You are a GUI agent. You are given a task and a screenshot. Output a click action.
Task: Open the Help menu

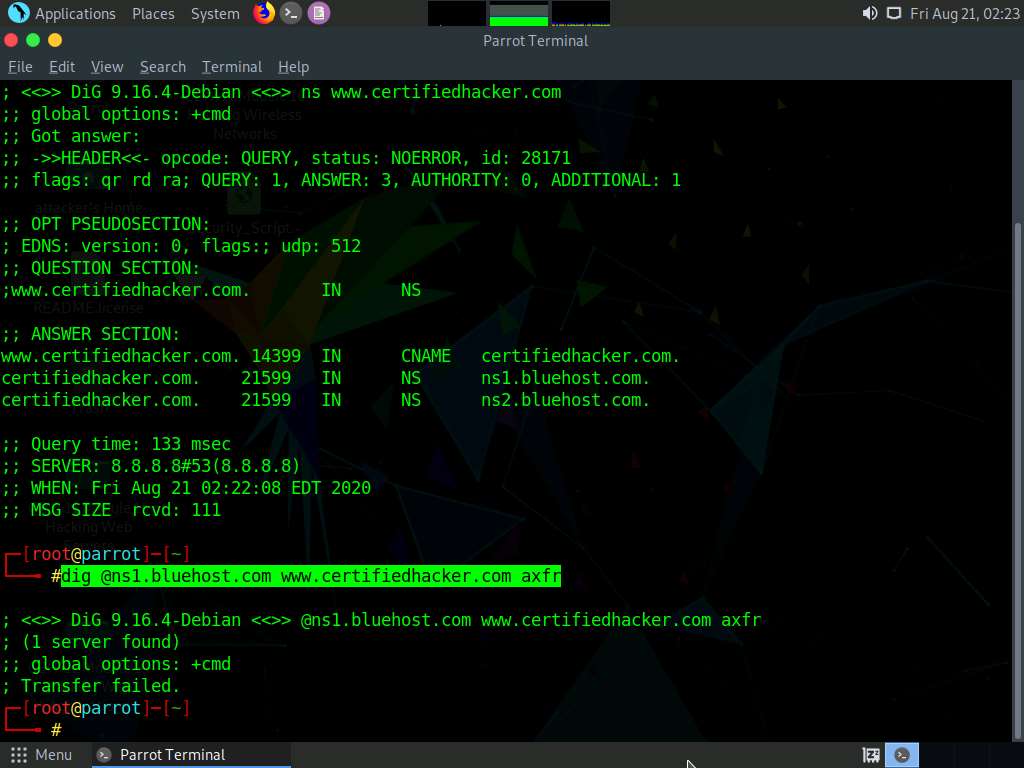(x=293, y=67)
